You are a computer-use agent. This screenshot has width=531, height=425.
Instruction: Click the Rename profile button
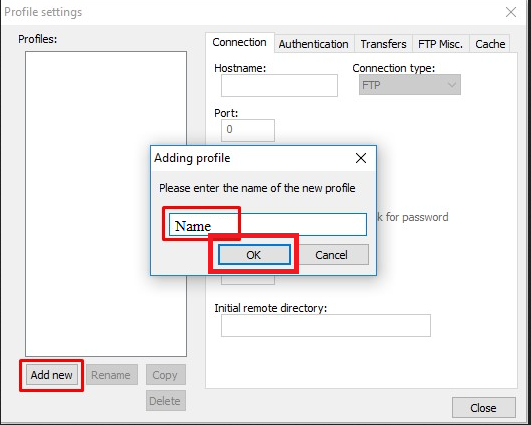coord(111,375)
